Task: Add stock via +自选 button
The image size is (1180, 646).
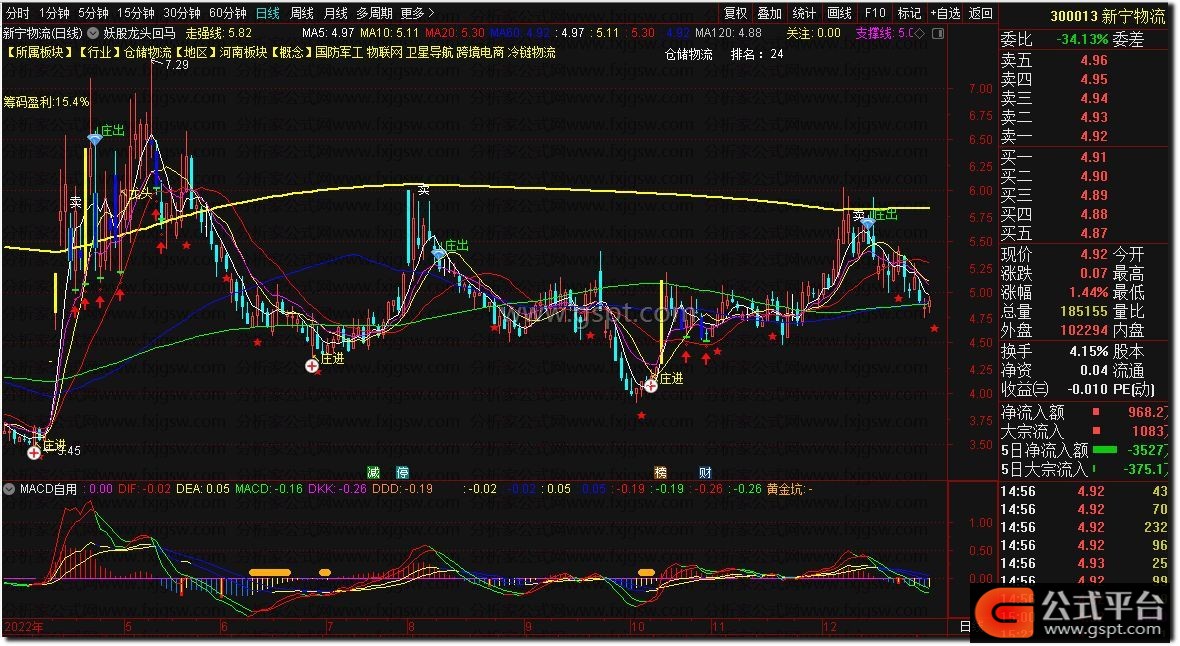Action: pos(945,13)
